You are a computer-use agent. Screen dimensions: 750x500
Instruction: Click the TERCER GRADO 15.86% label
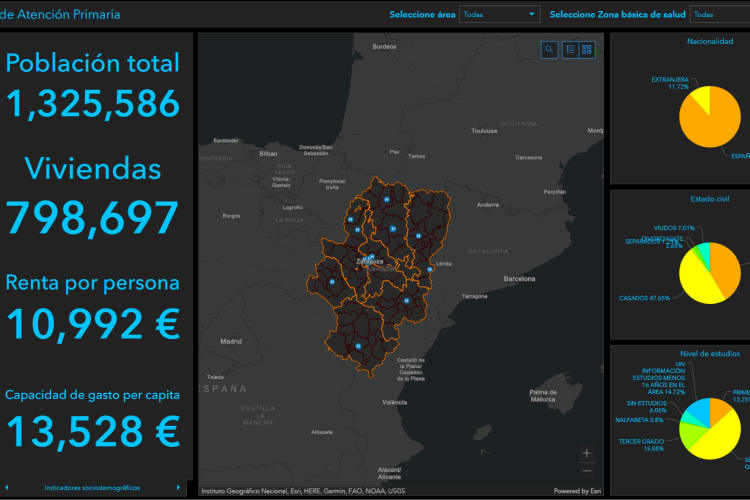[x=641, y=445]
